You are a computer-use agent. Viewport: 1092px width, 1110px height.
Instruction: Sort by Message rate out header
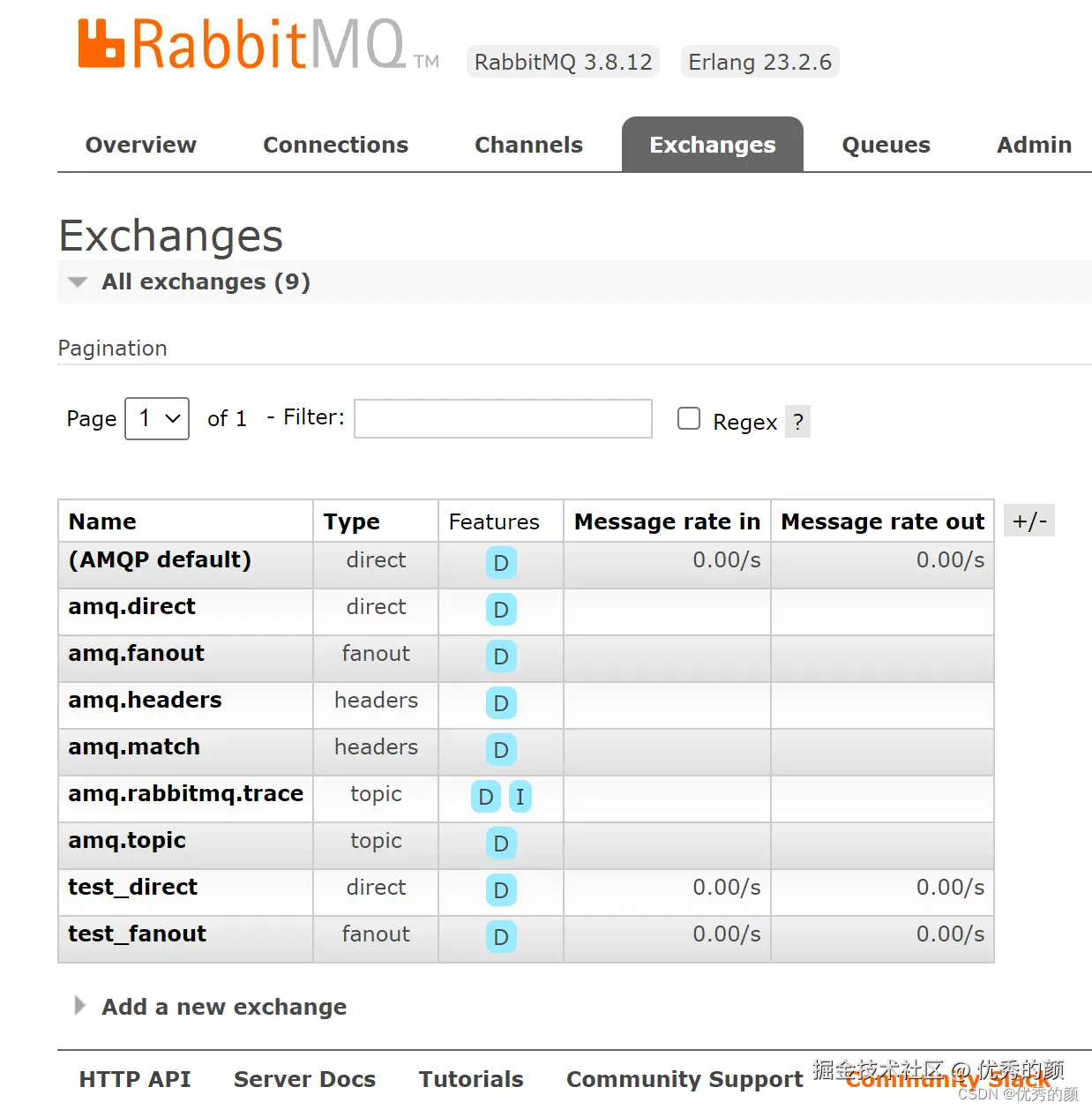pos(883,521)
